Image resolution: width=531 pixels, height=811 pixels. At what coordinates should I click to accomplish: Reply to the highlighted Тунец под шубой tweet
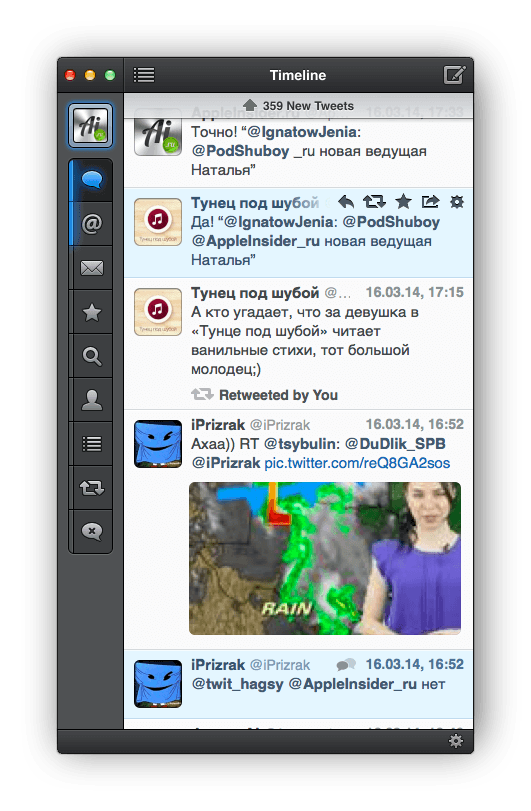(346, 202)
